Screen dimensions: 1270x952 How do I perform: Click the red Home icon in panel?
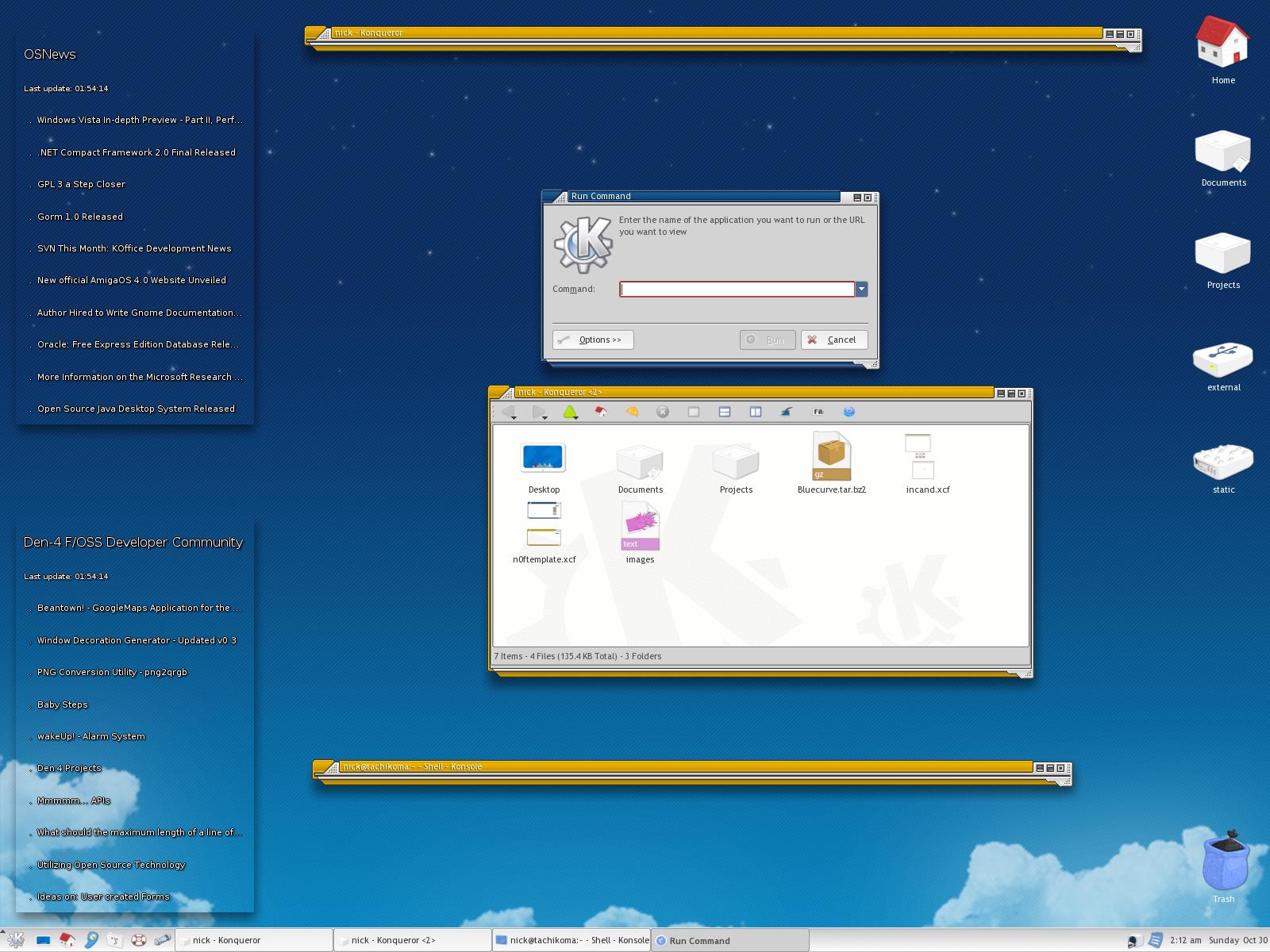(67, 940)
